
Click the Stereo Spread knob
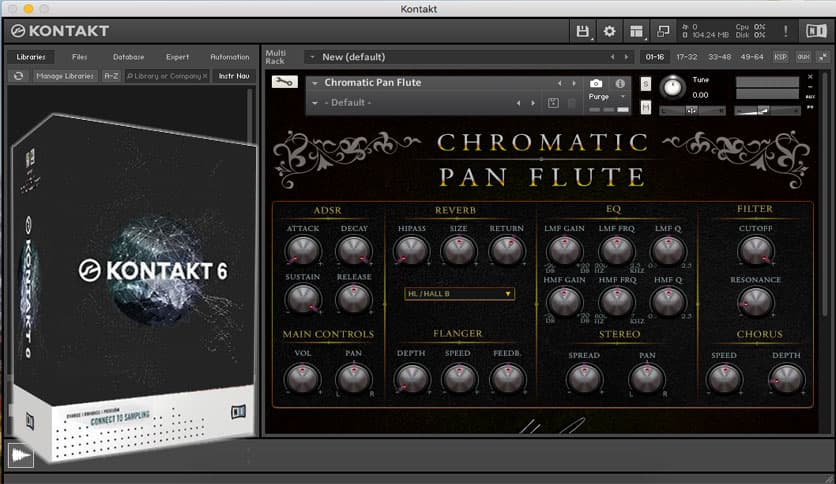click(584, 379)
